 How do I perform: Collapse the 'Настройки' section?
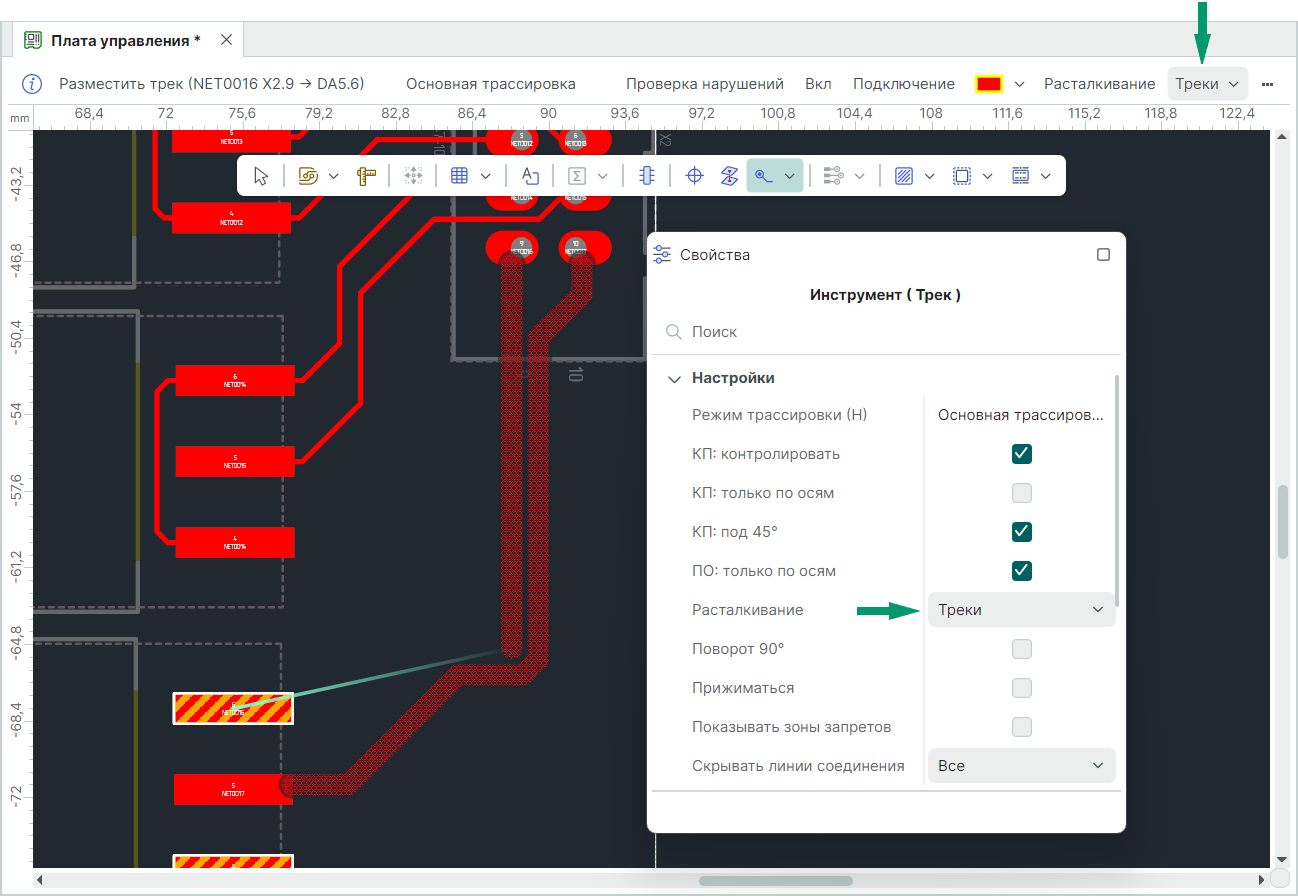674,379
